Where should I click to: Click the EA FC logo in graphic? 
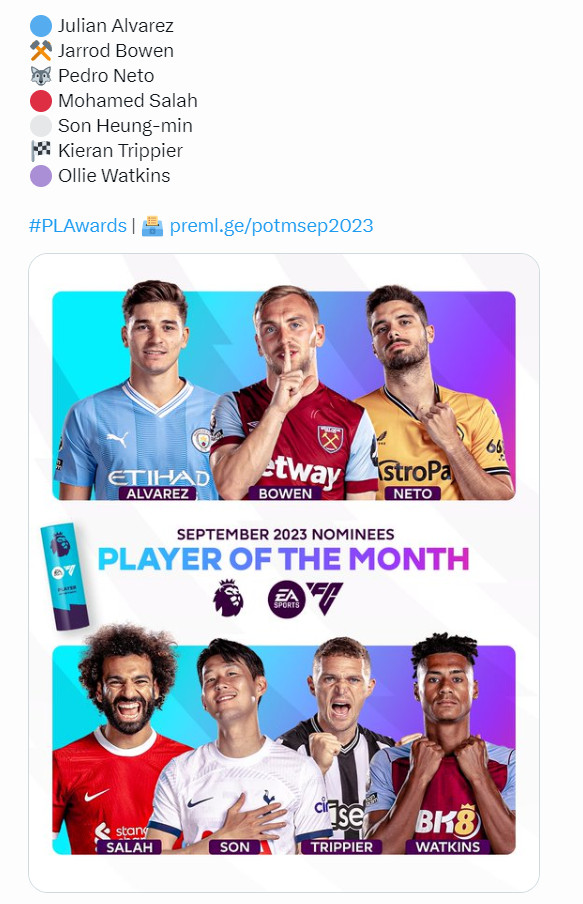(x=325, y=598)
